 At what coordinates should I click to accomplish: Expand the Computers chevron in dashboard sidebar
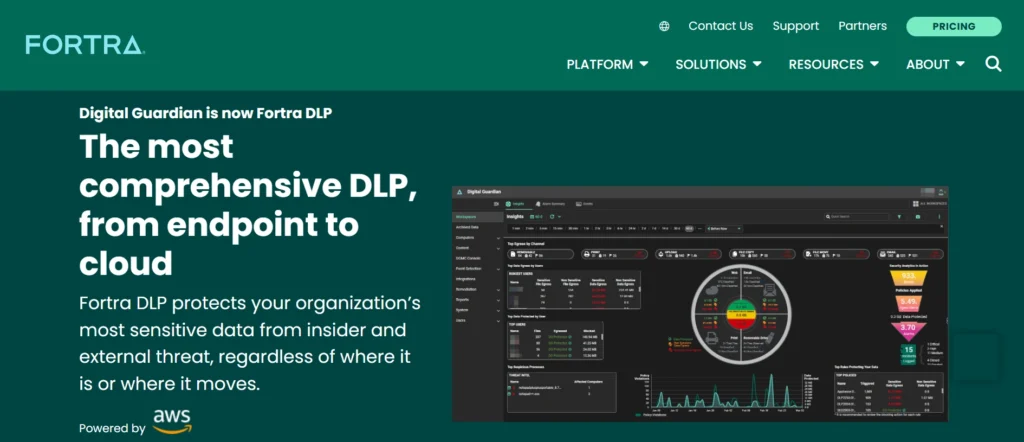pos(498,238)
